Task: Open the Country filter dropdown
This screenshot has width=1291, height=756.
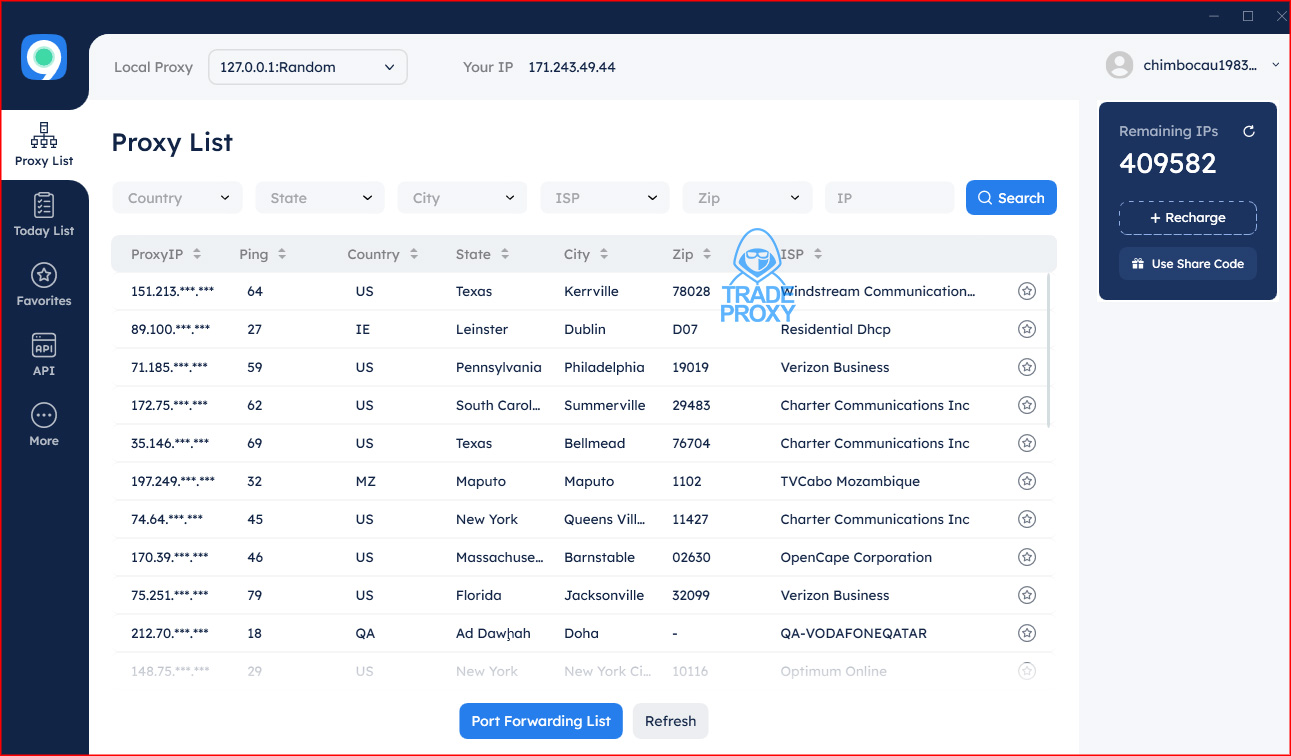Action: [178, 198]
